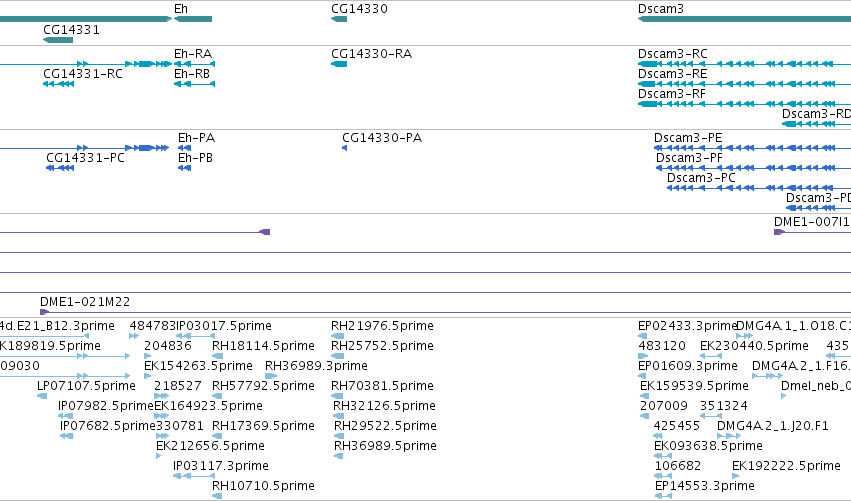The image size is (851, 501).
Task: Click the EP01609.3prime EST label
Action: [687, 366]
